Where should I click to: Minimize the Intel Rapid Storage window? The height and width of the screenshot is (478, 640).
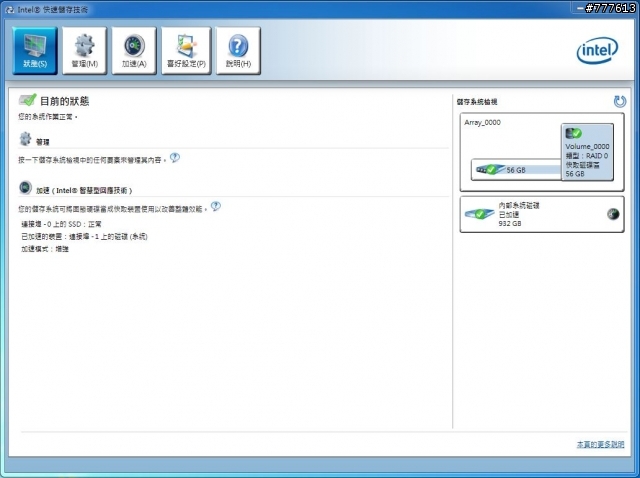point(580,9)
